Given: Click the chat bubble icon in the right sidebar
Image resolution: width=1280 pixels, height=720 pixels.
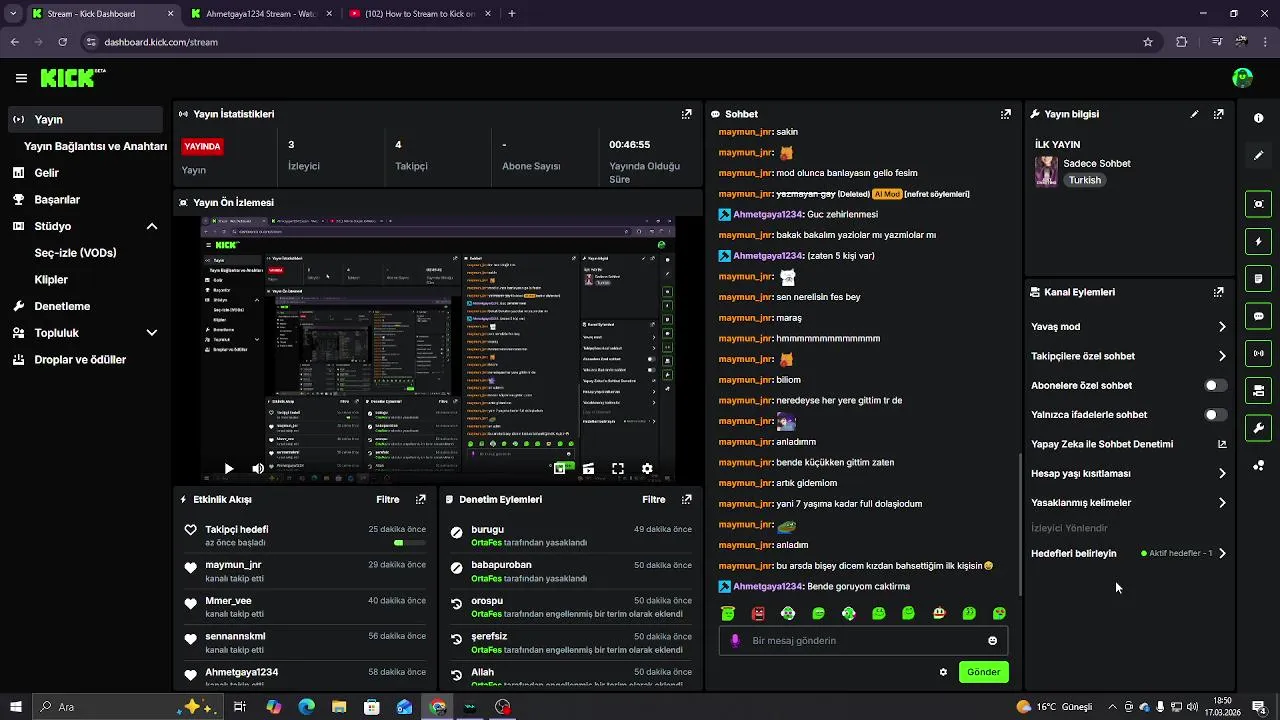Looking at the screenshot, I should pos(1258,316).
